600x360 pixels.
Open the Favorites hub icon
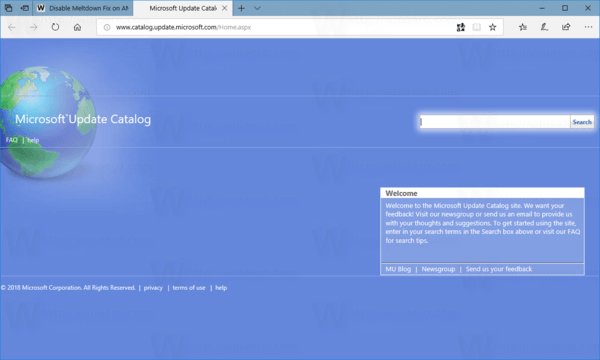click(523, 27)
